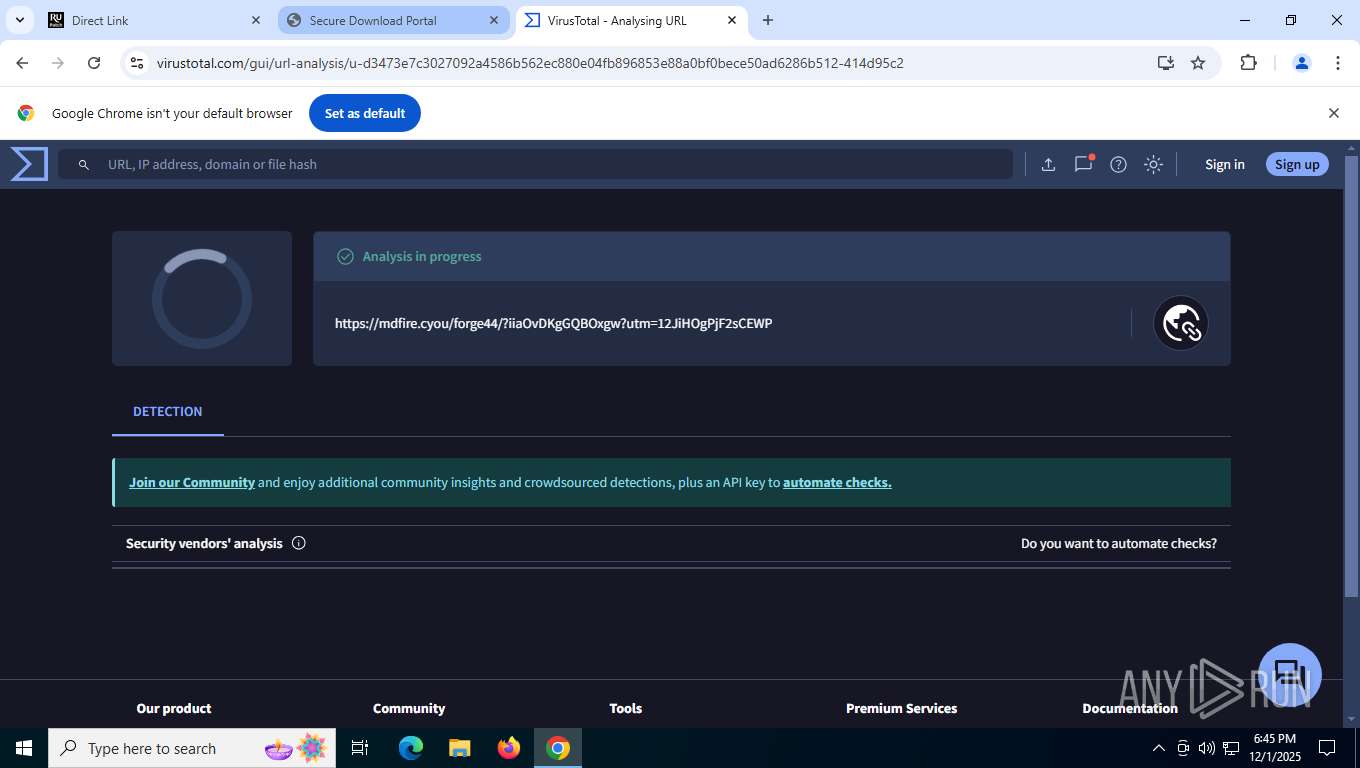
Task: Click the Sign in link
Action: (x=1225, y=164)
